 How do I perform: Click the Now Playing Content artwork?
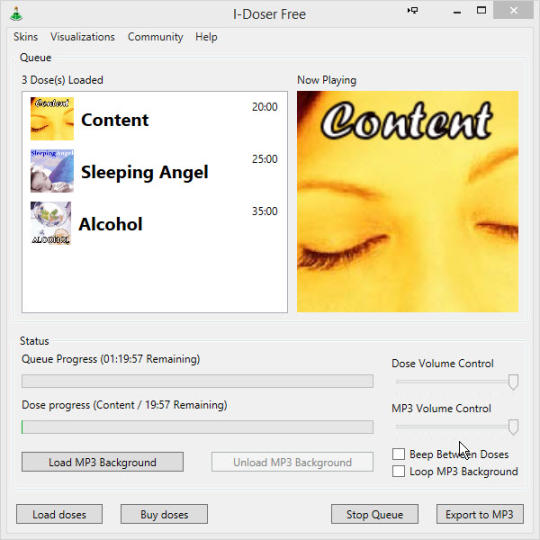(x=408, y=201)
